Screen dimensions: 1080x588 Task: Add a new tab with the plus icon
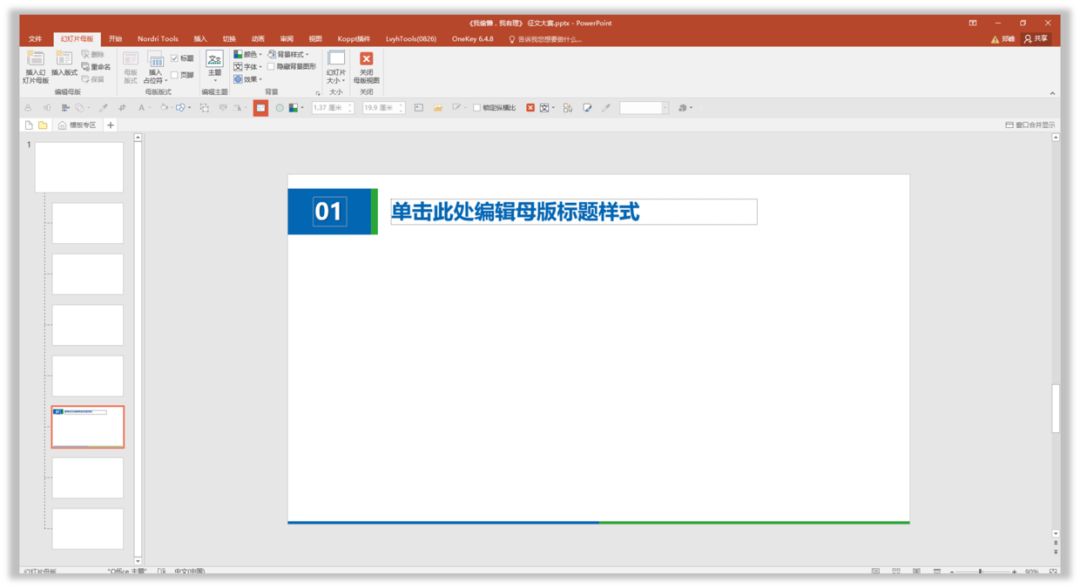110,125
